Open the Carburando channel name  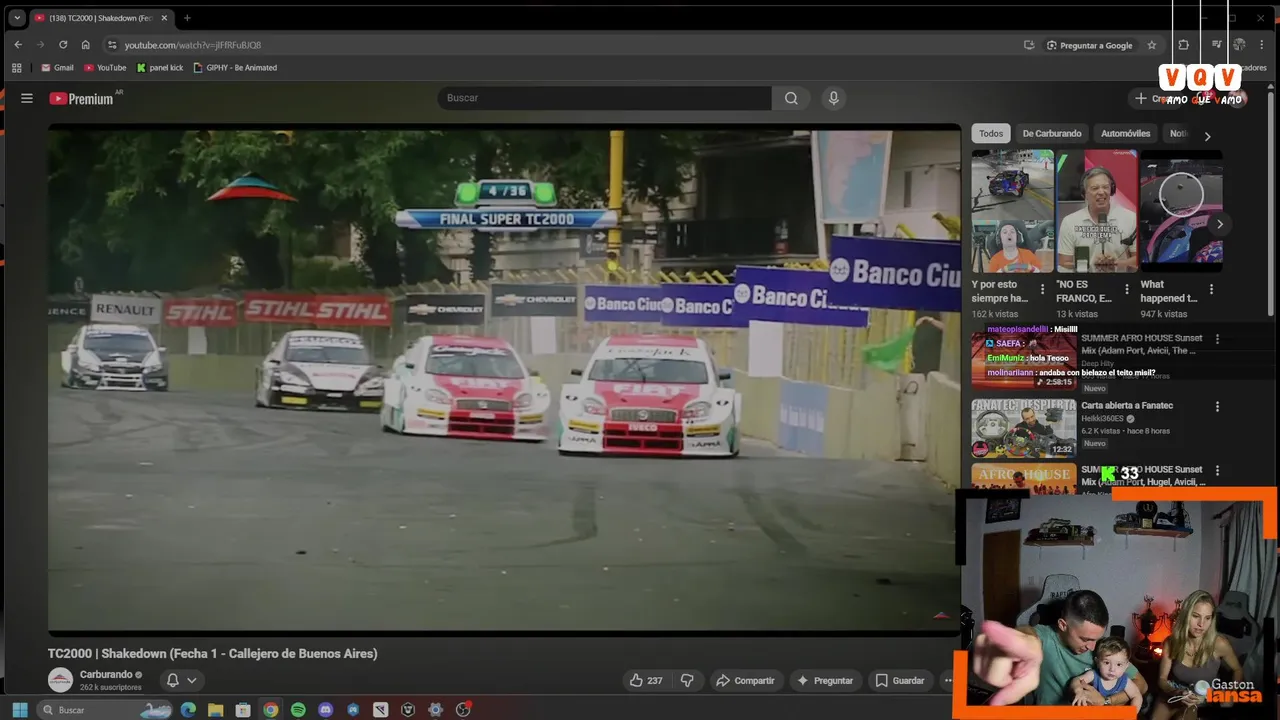[x=106, y=674]
